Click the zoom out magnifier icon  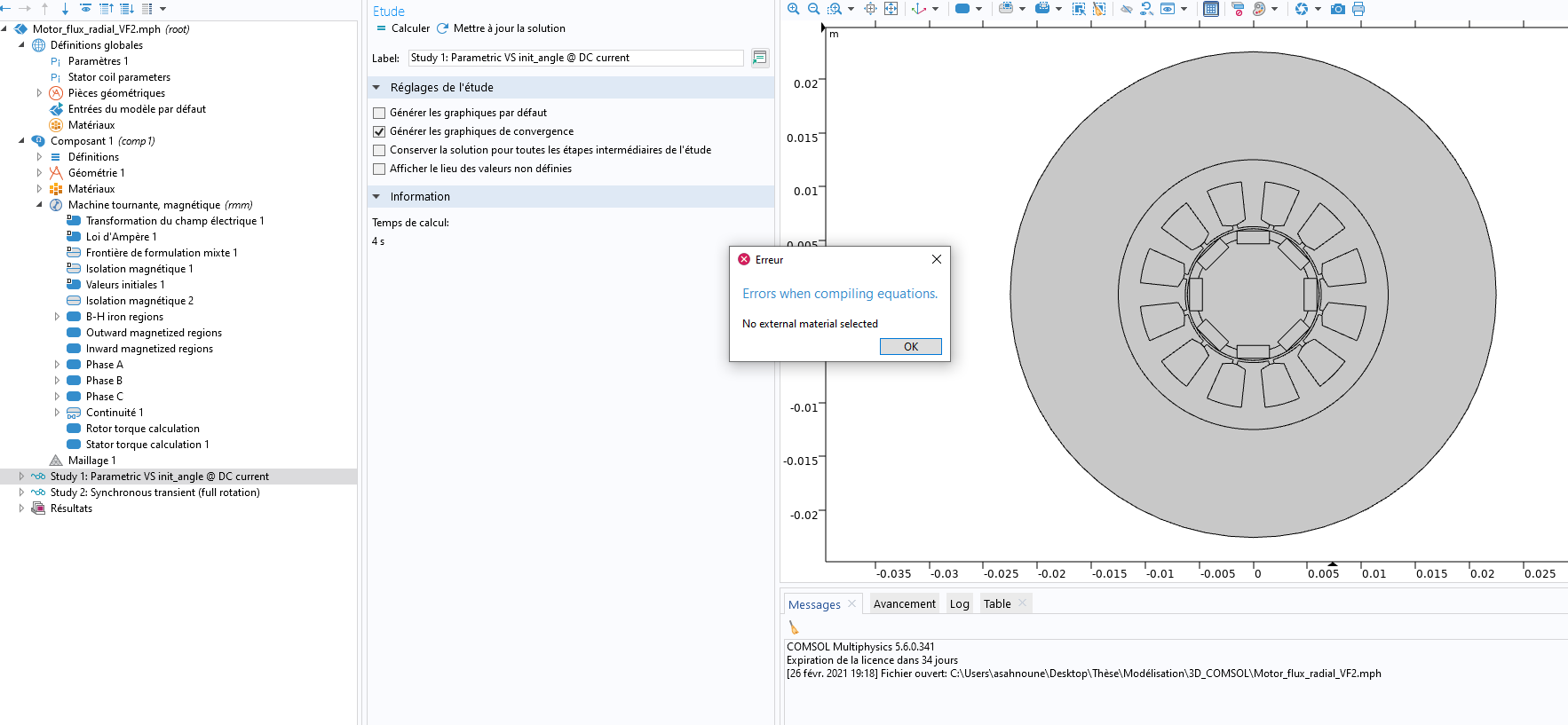(x=813, y=9)
